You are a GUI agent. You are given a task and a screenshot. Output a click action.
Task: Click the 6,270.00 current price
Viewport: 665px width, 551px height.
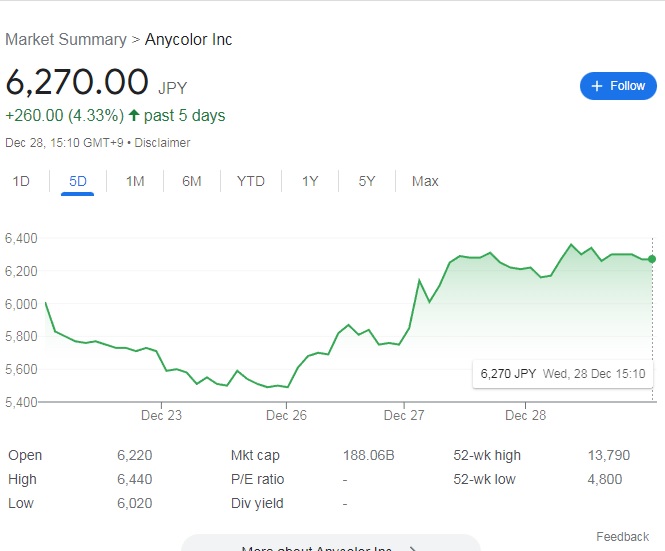click(x=77, y=82)
